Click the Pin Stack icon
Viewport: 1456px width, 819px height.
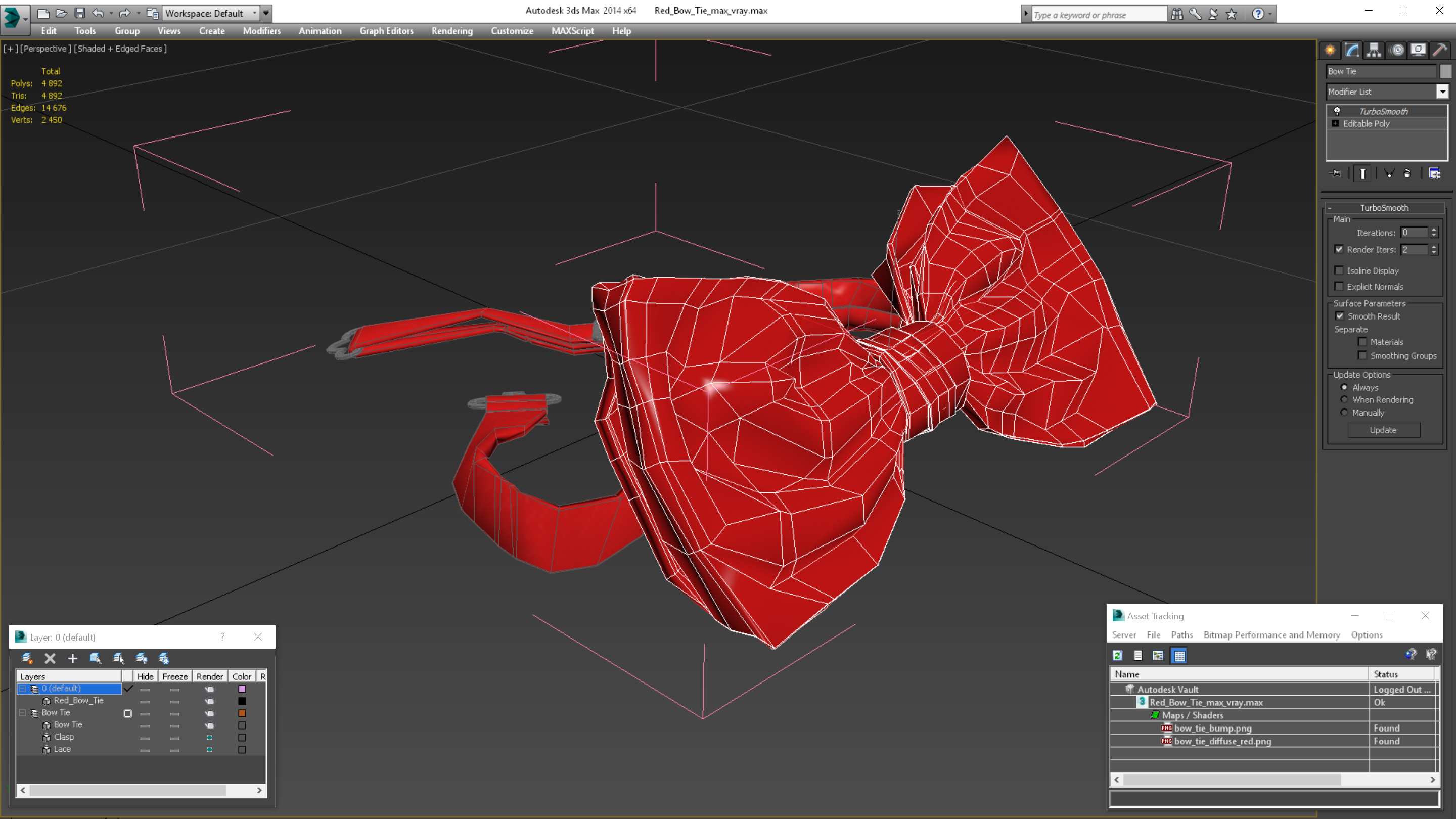tap(1336, 173)
